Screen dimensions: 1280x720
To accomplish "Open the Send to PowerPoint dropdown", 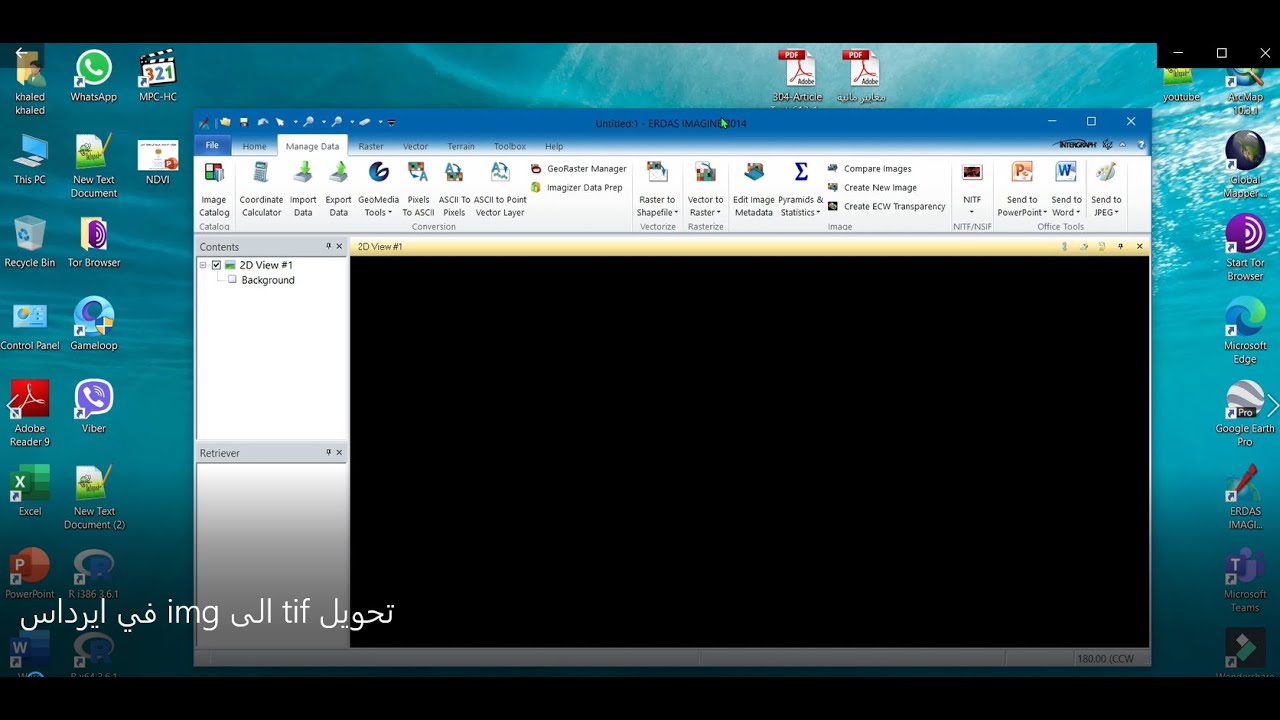I will pyautogui.click(x=1022, y=189).
